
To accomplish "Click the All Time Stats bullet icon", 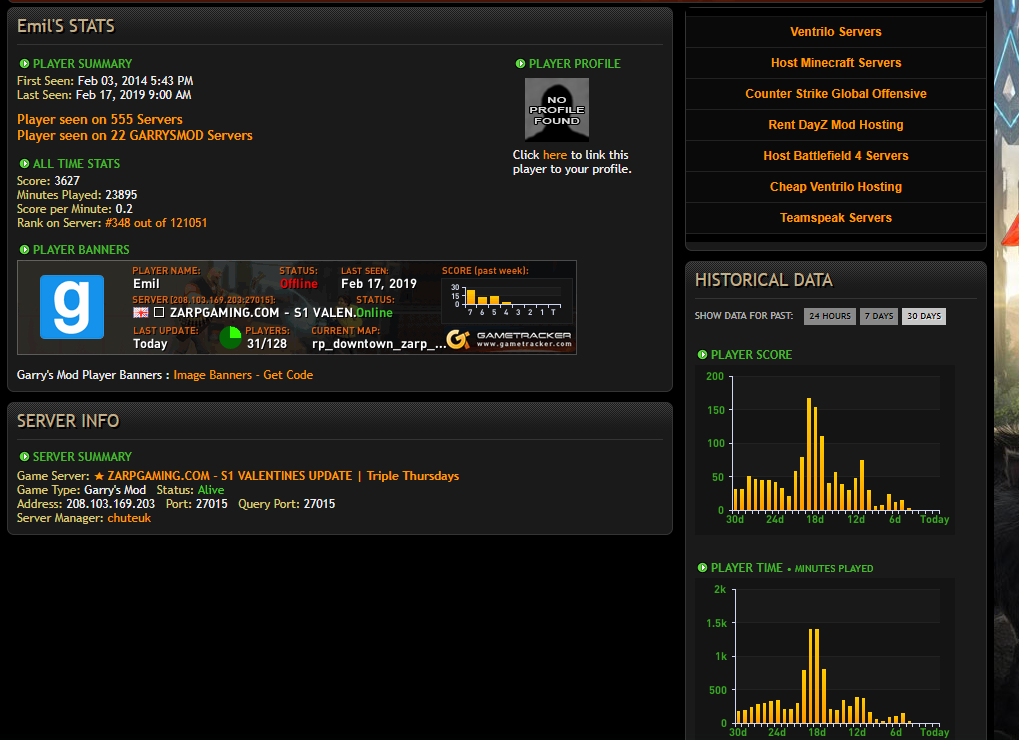I will click(24, 164).
